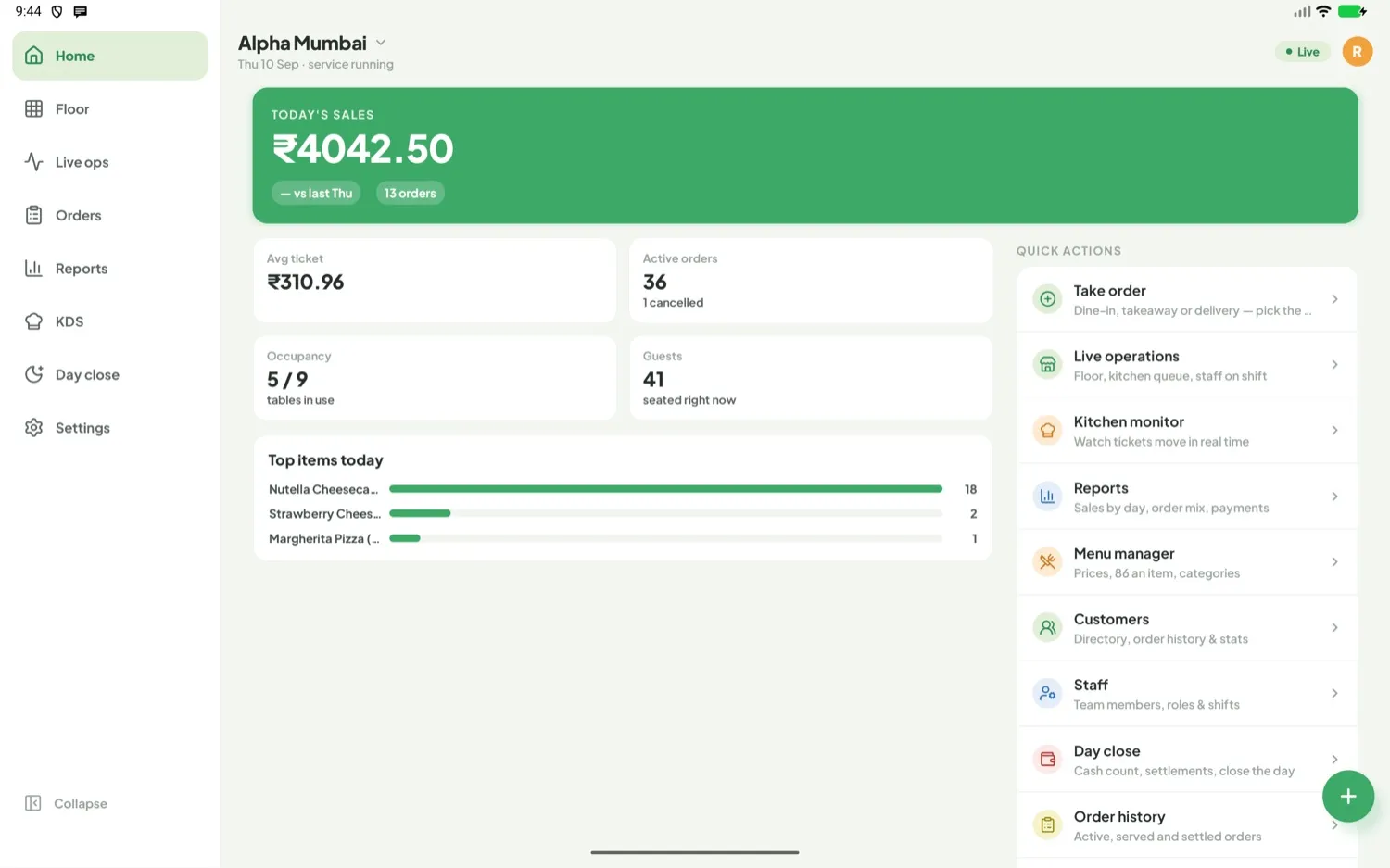Click the Order history clipboard icon
The image size is (1390, 868).
(x=1047, y=825)
